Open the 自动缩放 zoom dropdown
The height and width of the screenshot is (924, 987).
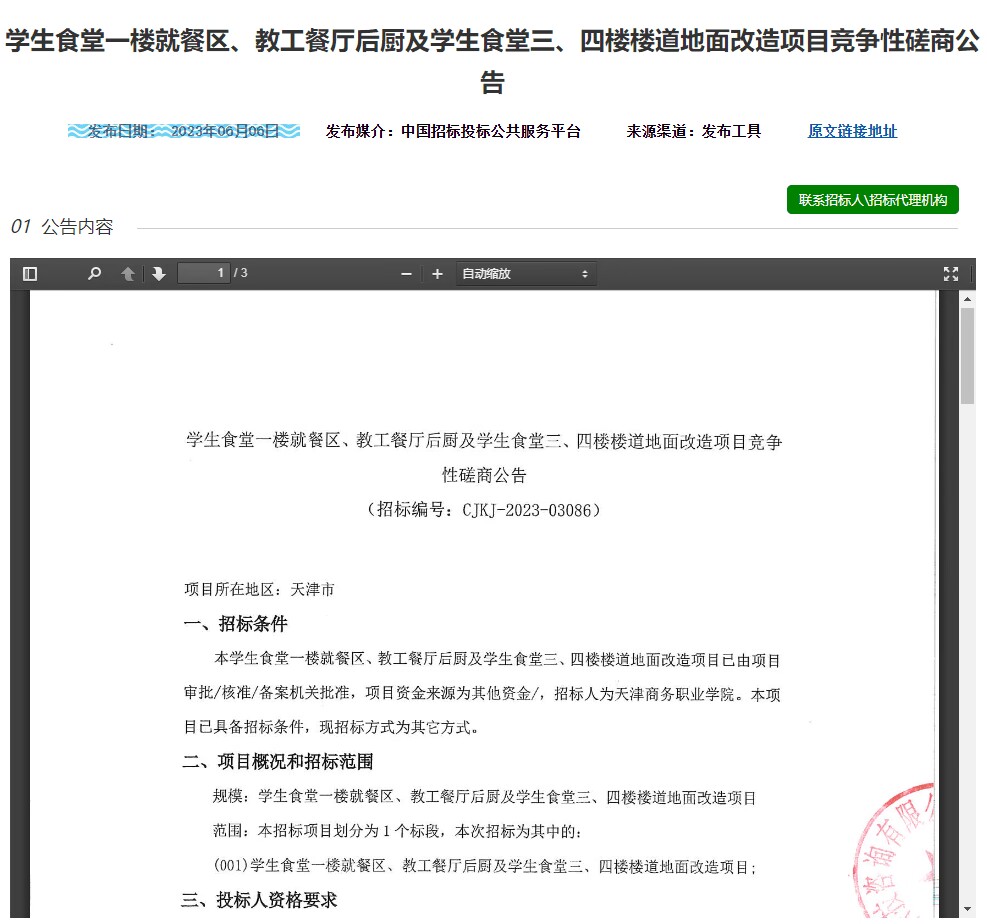pos(525,274)
